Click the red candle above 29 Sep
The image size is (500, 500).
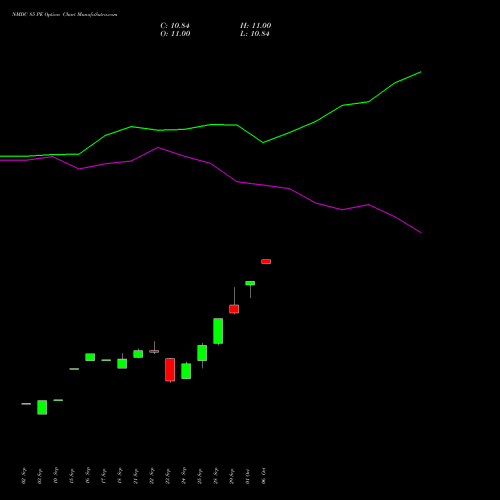tap(234, 309)
